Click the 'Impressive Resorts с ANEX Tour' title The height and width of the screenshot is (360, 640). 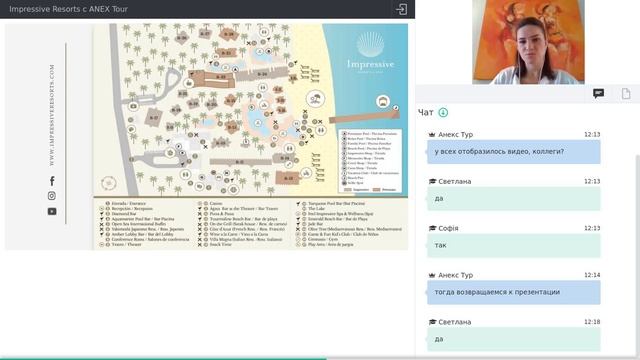pyautogui.click(x=68, y=9)
